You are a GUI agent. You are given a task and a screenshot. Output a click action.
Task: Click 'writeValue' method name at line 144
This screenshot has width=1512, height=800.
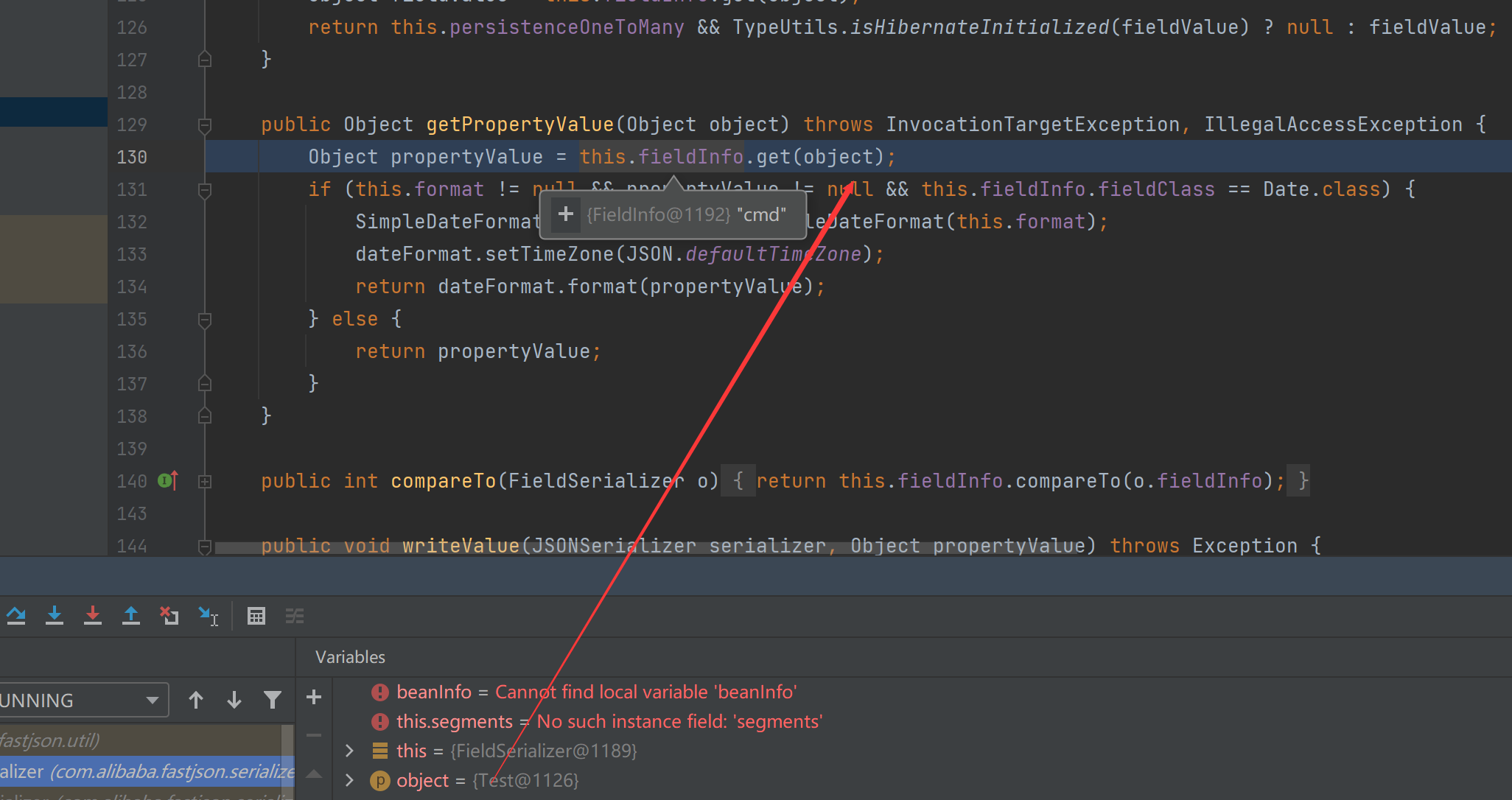tap(461, 546)
